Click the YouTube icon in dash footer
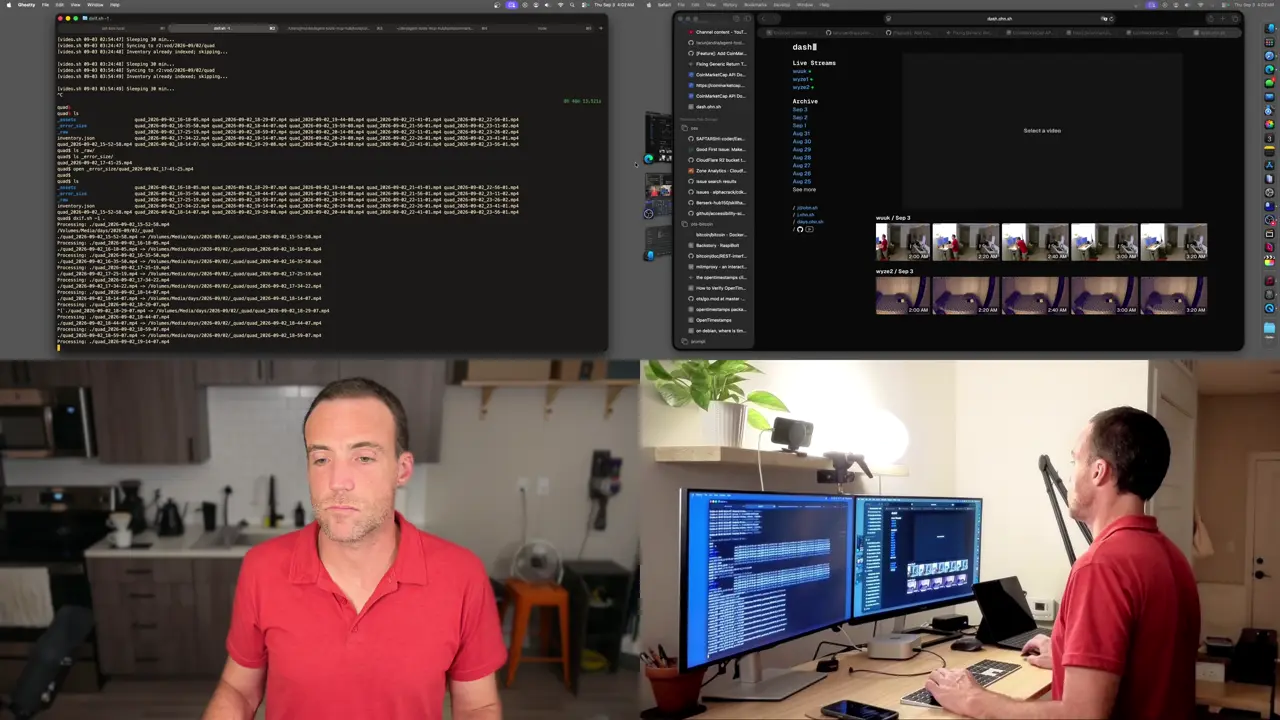Screen dimensions: 1280x720 pos(809,229)
